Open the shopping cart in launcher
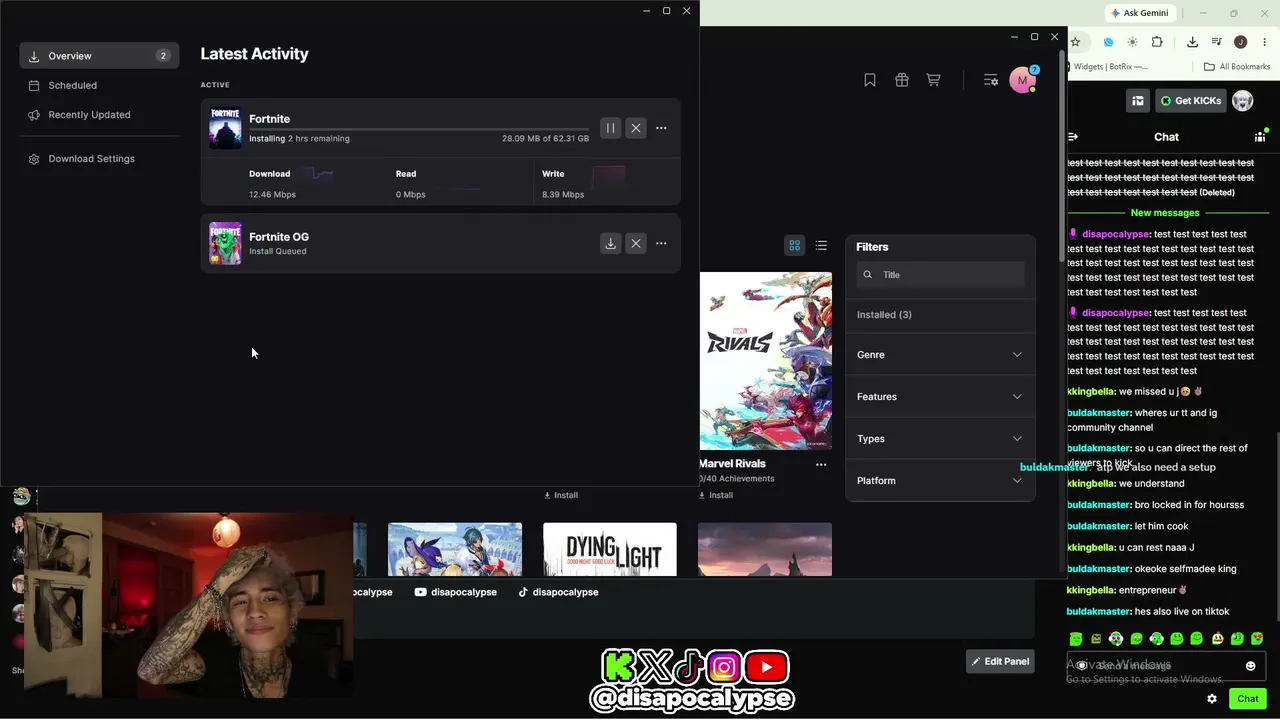This screenshot has width=1280, height=720. [x=933, y=80]
